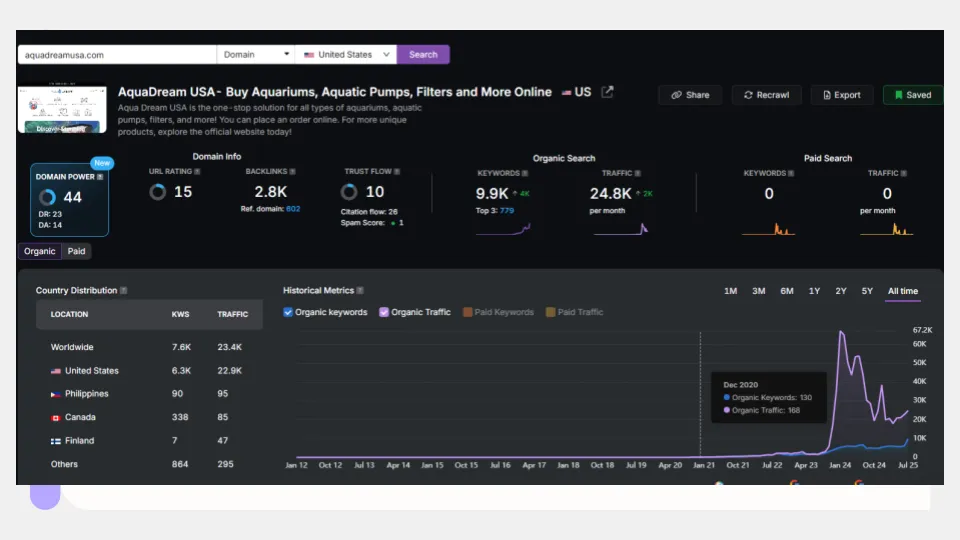The image size is (960, 540).
Task: Click the Paid Search Traffic info icon
Action: tap(904, 173)
